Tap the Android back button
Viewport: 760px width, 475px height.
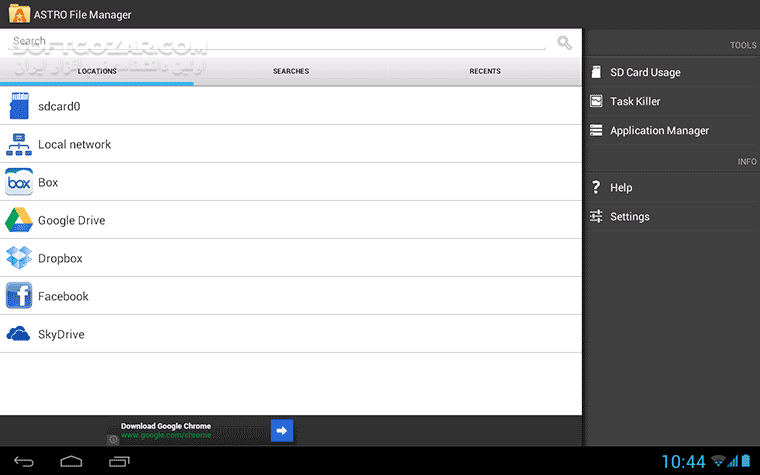(23, 461)
